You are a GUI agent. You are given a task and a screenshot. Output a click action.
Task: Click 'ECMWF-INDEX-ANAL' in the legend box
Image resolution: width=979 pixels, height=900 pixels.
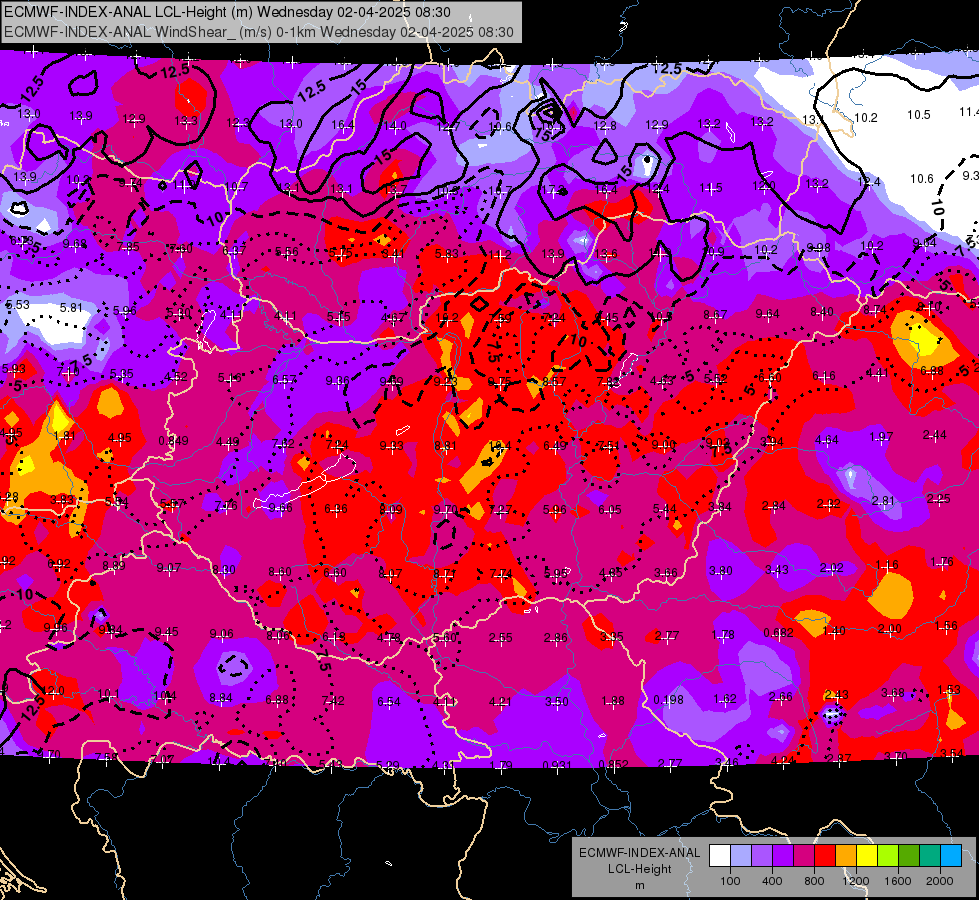[639, 853]
